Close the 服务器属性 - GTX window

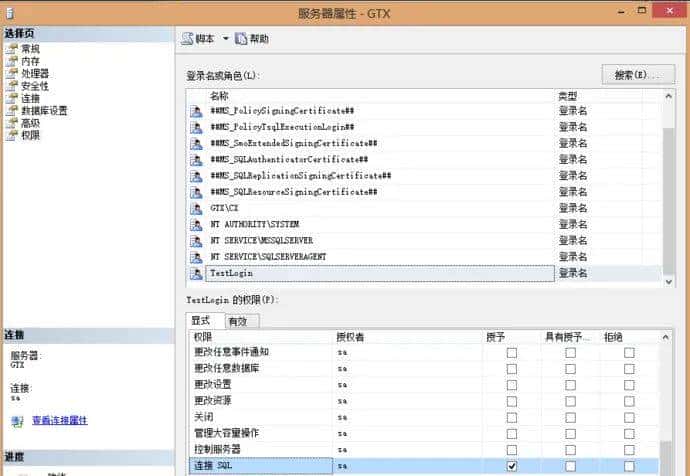coord(669,11)
